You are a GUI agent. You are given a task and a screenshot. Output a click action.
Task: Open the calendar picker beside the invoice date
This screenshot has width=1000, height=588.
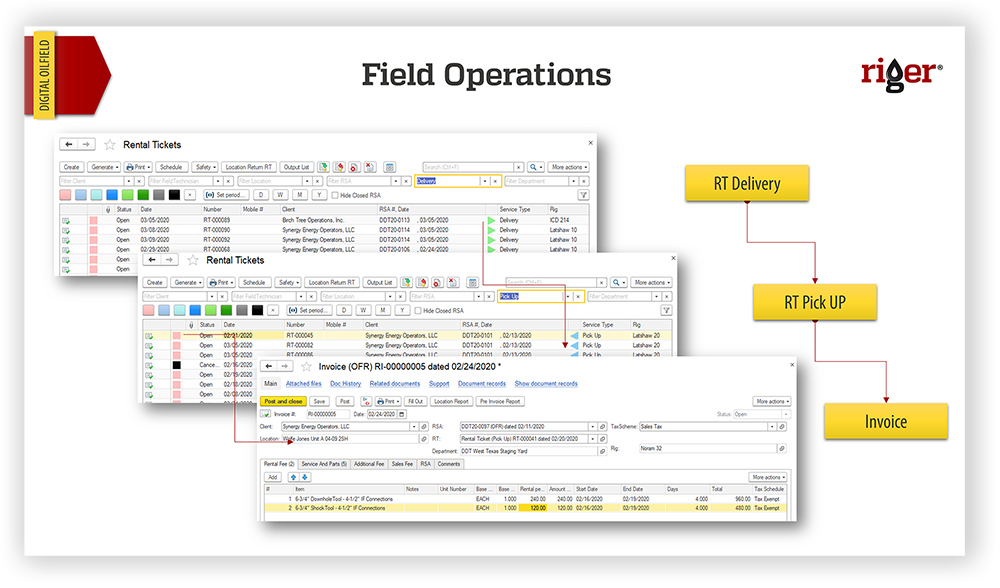coord(400,414)
